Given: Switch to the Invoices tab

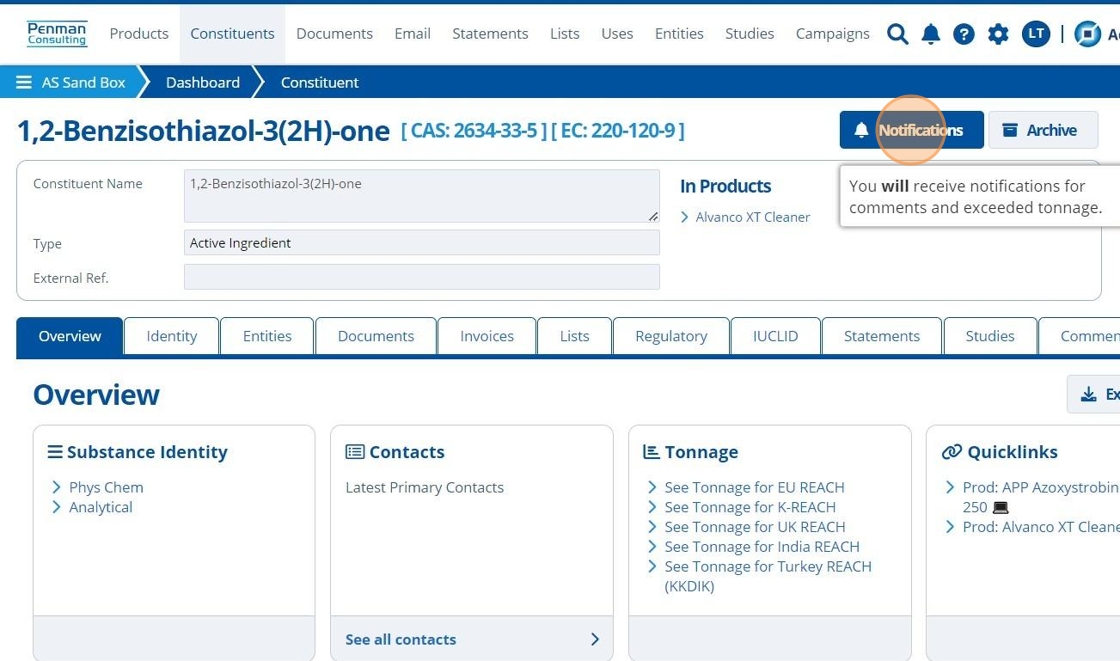Looking at the screenshot, I should pyautogui.click(x=486, y=336).
